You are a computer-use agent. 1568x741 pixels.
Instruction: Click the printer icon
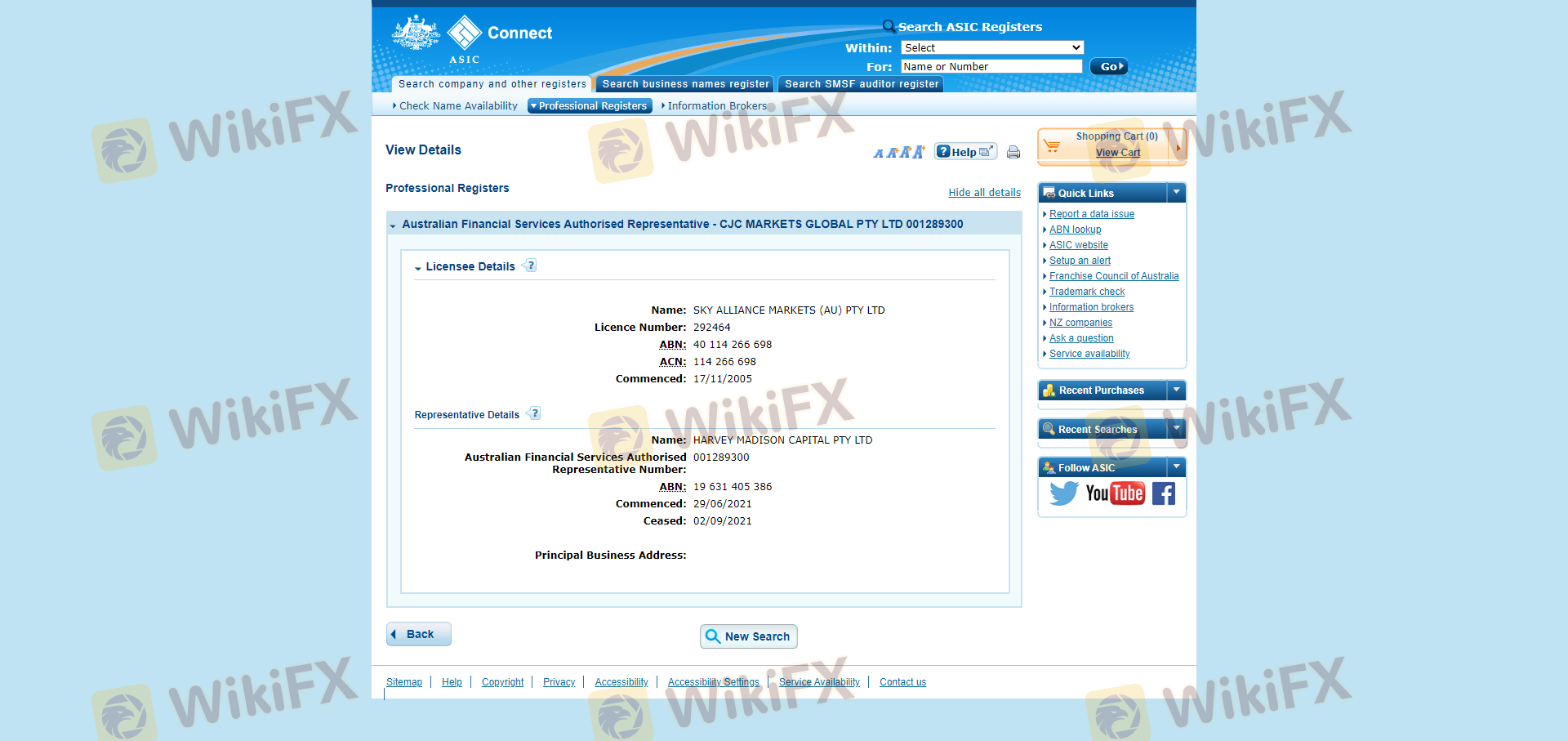click(1013, 152)
